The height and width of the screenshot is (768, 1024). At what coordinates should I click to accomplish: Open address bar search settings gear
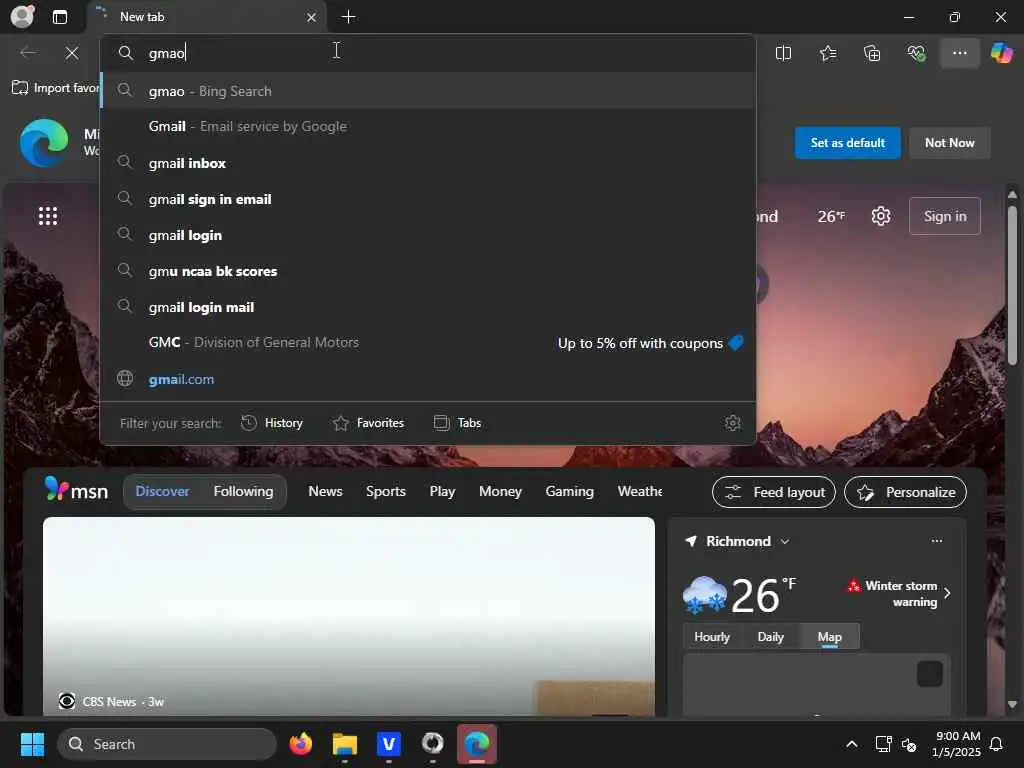tap(733, 423)
